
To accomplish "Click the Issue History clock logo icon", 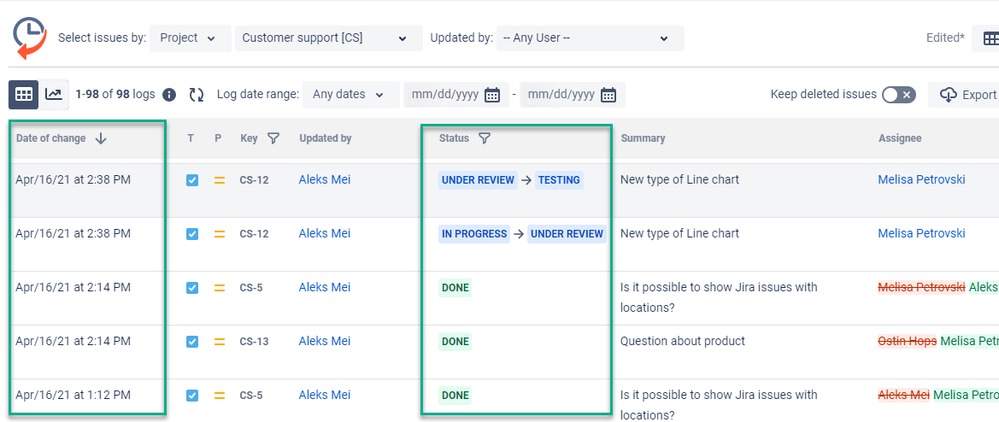I will click(30, 38).
